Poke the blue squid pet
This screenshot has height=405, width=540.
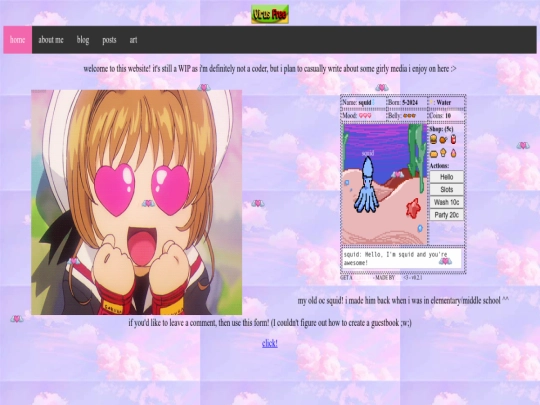coord(366,185)
